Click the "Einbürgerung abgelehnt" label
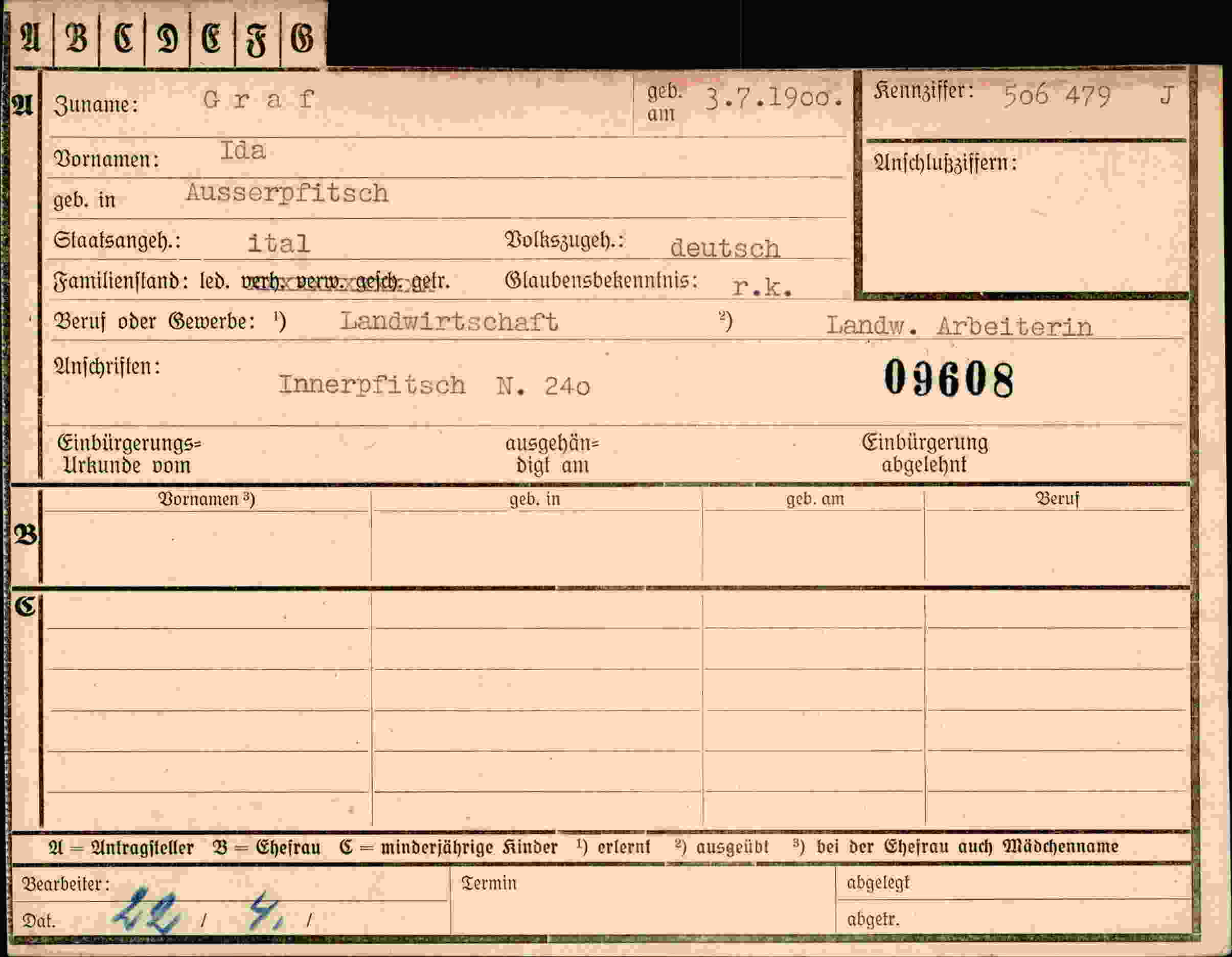The image size is (1232, 957). coord(925,453)
